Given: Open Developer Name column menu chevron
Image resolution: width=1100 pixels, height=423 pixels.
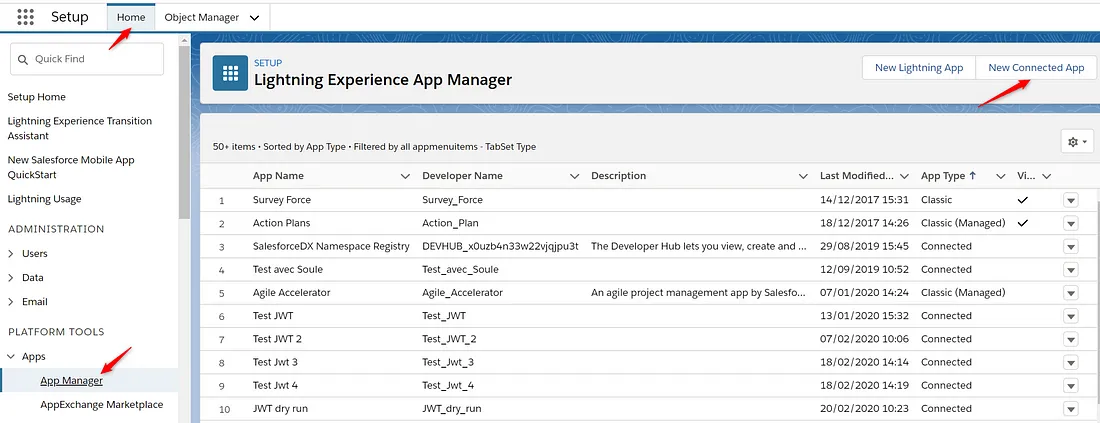Looking at the screenshot, I should [x=575, y=176].
